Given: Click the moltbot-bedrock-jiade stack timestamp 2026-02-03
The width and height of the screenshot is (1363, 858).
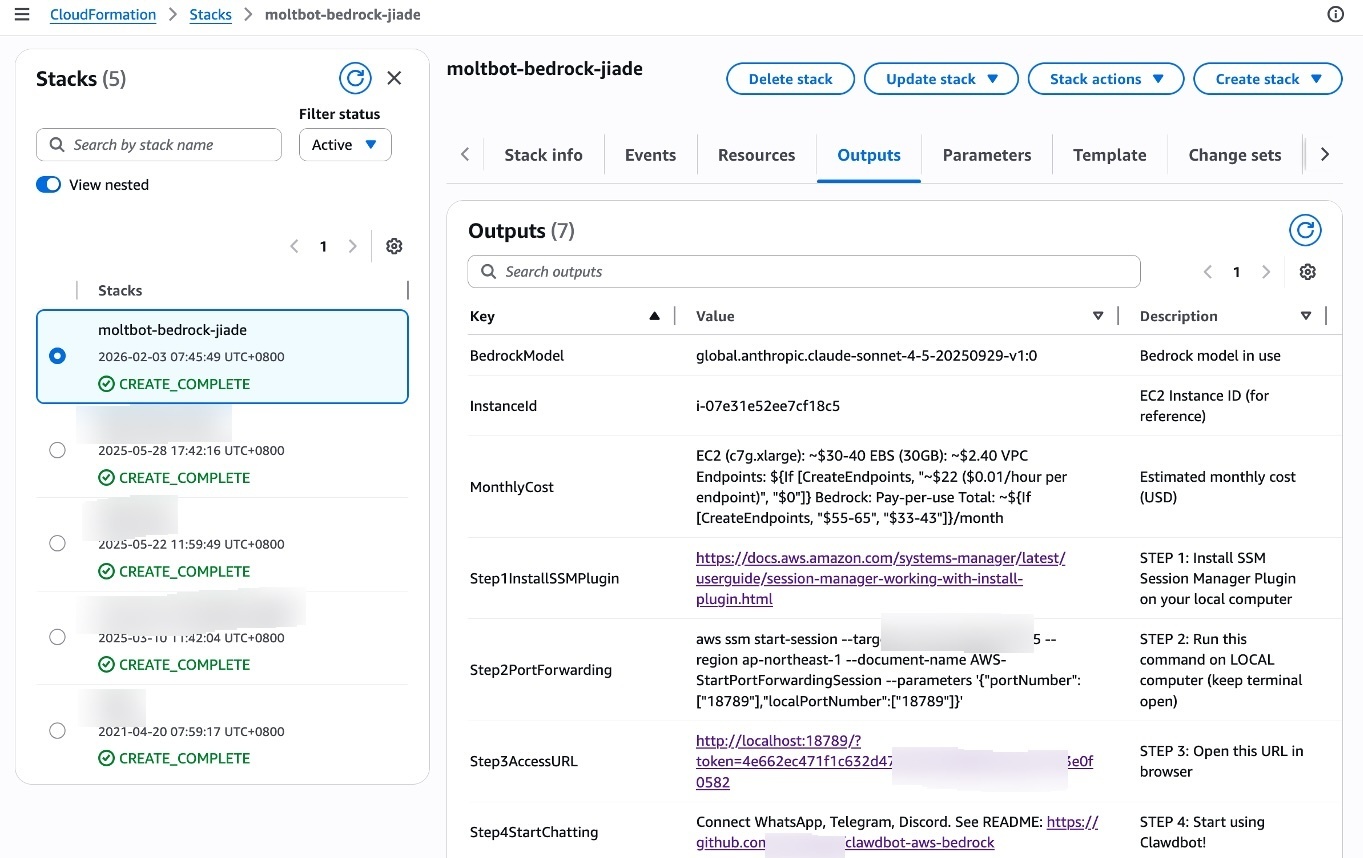Looking at the screenshot, I should 191,356.
